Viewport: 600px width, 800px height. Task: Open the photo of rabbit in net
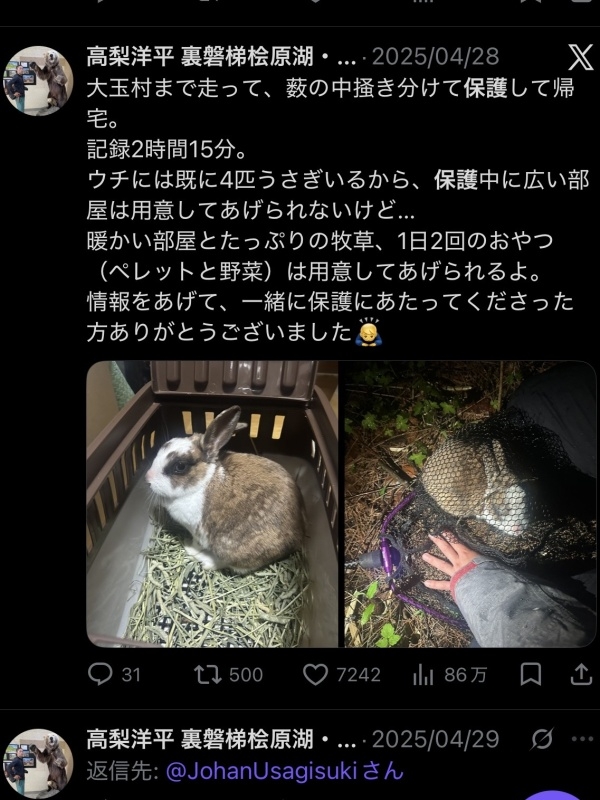click(x=470, y=504)
